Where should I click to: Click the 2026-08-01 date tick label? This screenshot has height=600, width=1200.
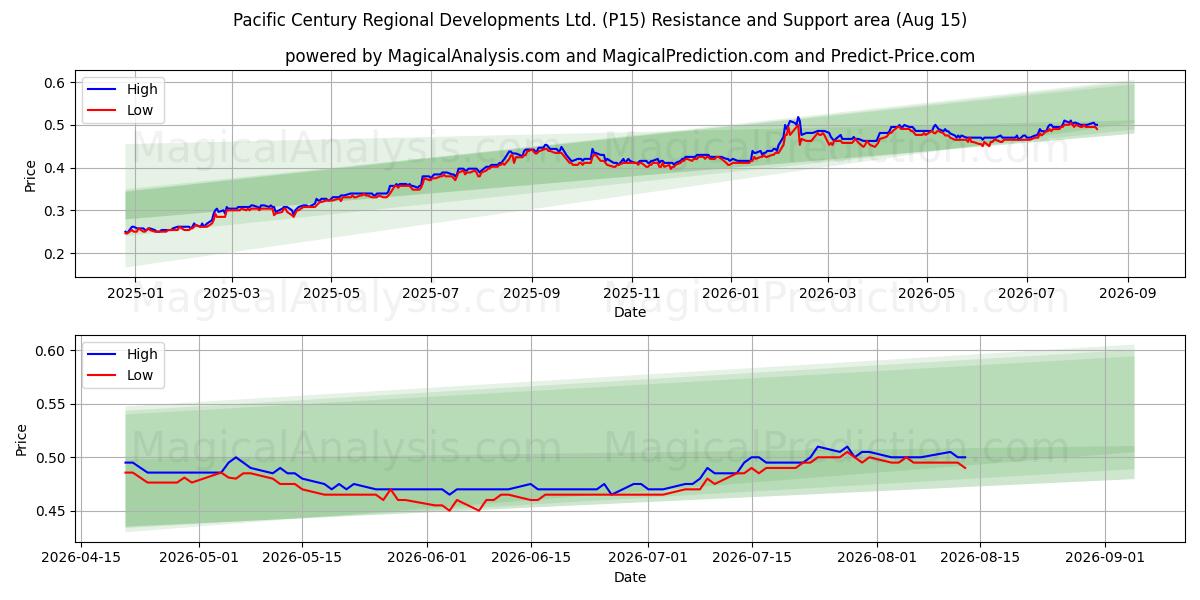point(877,559)
